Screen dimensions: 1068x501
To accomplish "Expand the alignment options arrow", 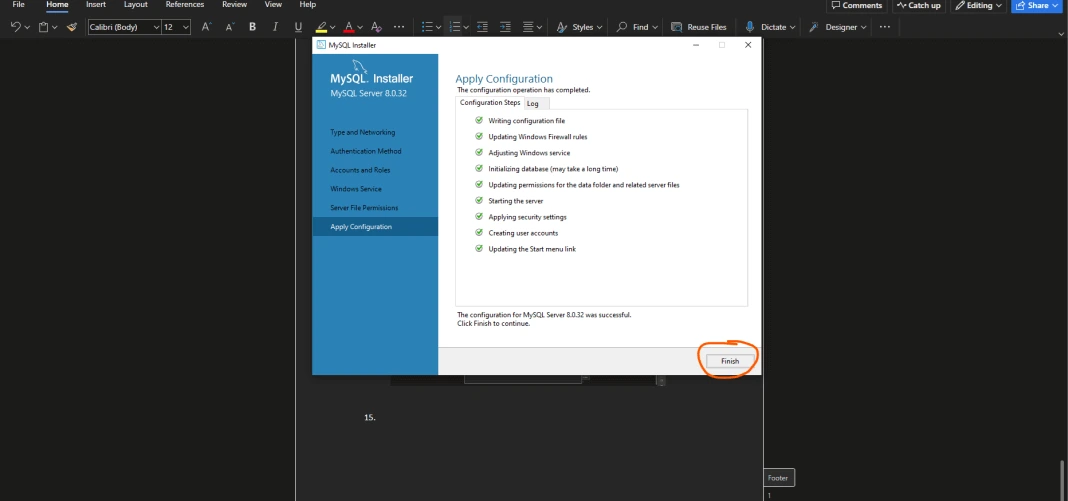I will point(539,27).
